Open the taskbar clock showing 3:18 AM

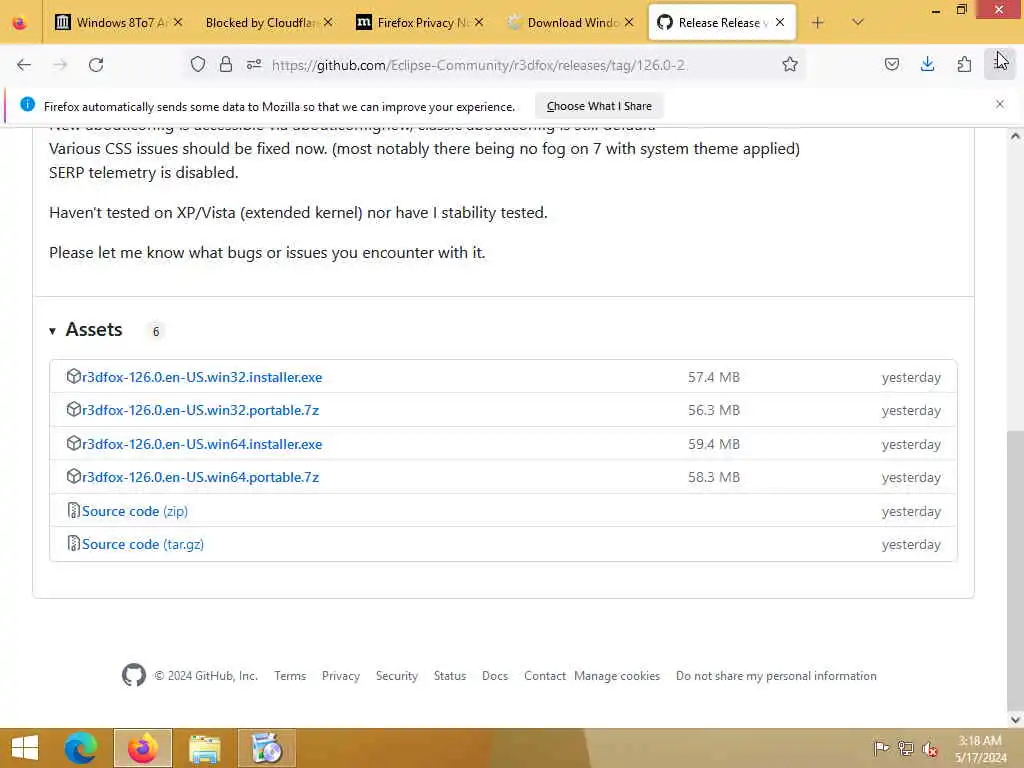click(x=980, y=749)
